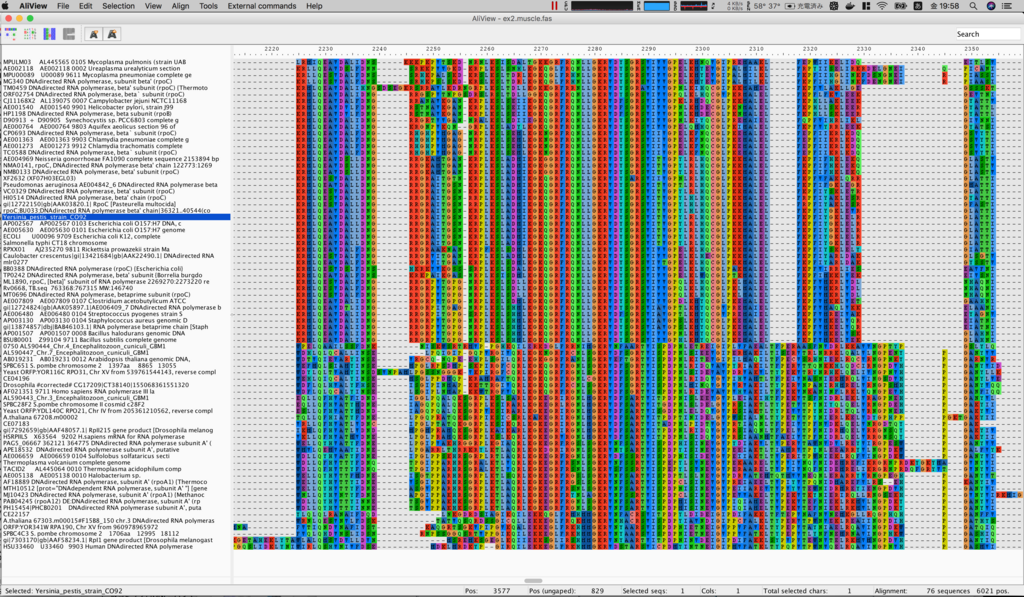Click the 2300 mark on the position ruler
1024x597 pixels.
pyautogui.click(x=702, y=49)
